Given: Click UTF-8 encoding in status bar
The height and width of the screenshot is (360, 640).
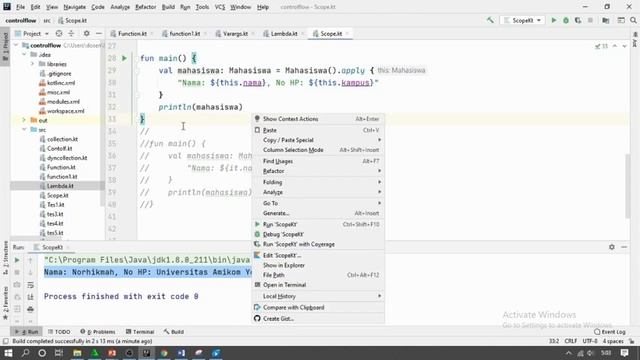Looking at the screenshot, I should tap(590, 341).
